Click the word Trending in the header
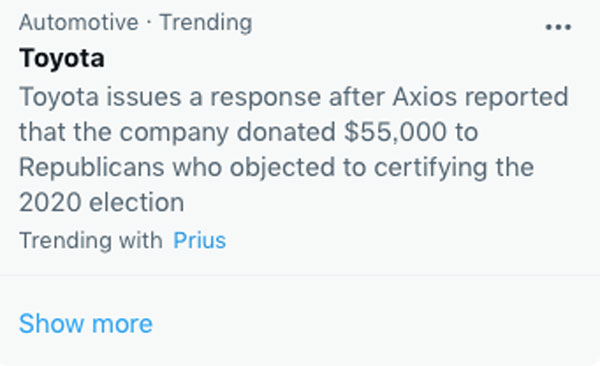The width and height of the screenshot is (600, 366). (206, 23)
